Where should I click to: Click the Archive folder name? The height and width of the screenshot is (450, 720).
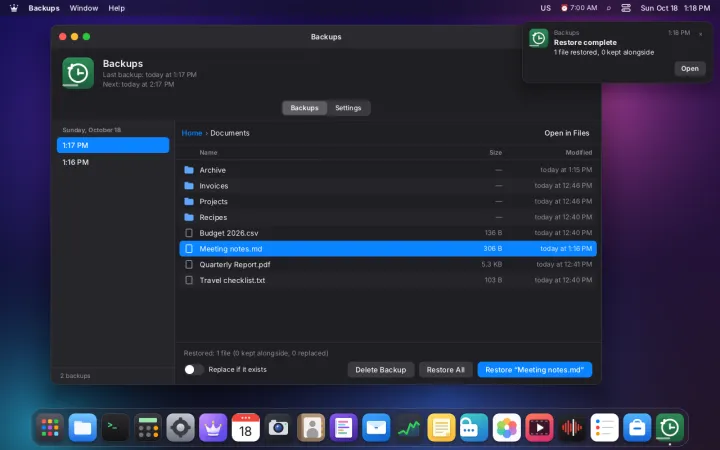[213, 170]
